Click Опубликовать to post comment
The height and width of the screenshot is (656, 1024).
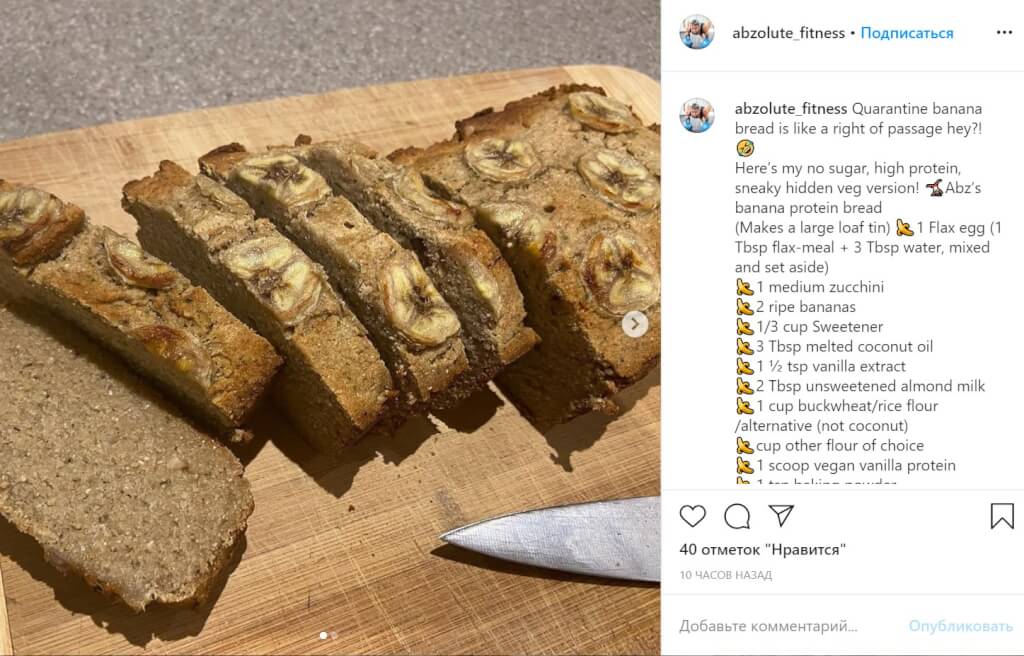(961, 626)
